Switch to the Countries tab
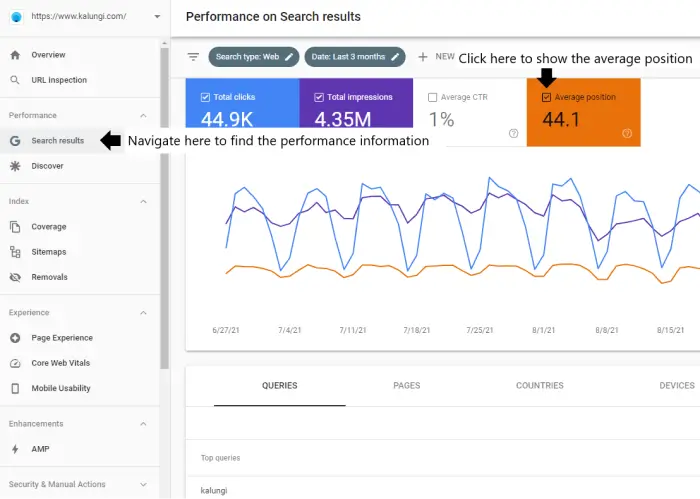The width and height of the screenshot is (700, 499). 539,385
